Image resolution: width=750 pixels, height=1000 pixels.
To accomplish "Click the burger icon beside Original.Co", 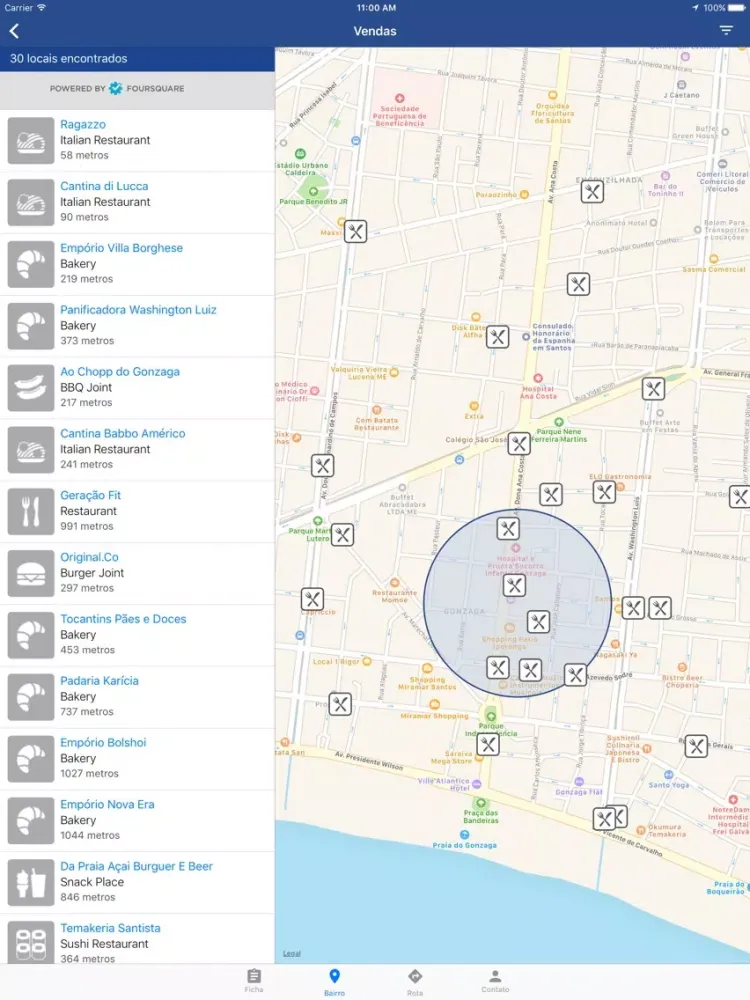I will pos(31,573).
